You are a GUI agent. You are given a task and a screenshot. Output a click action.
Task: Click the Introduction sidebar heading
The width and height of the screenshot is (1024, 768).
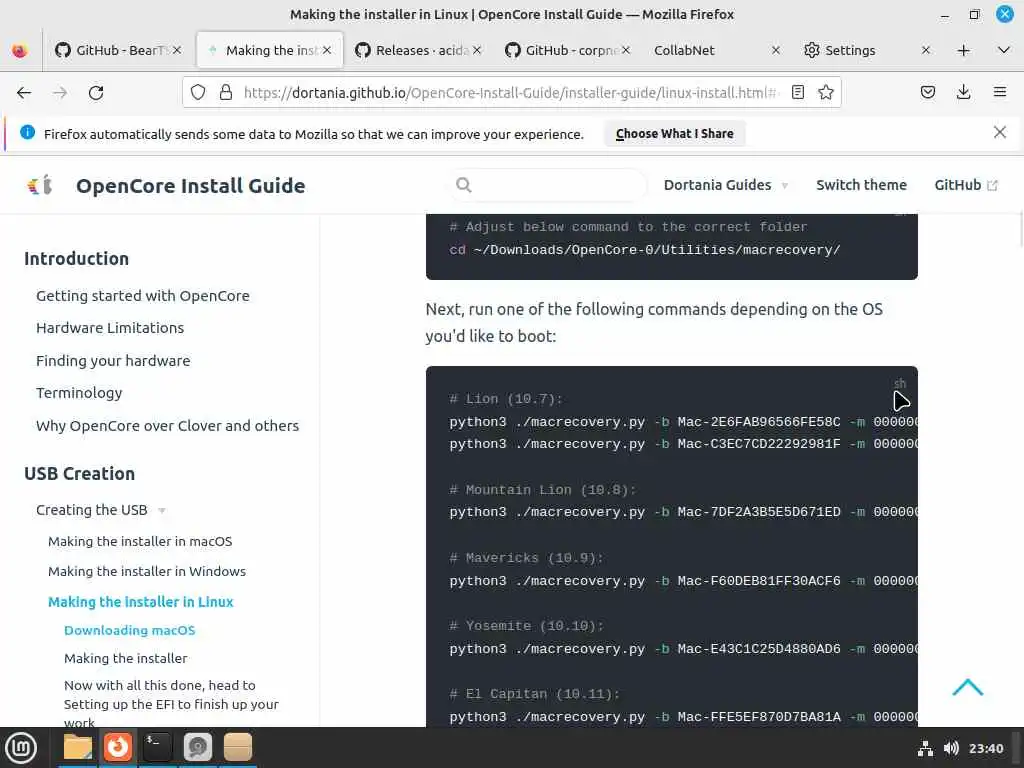[x=76, y=259]
